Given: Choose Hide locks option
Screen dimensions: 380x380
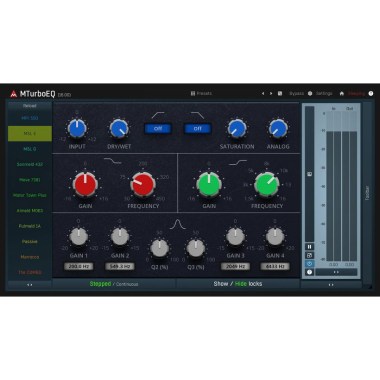Looking at the screenshot, I should pyautogui.click(x=241, y=284).
